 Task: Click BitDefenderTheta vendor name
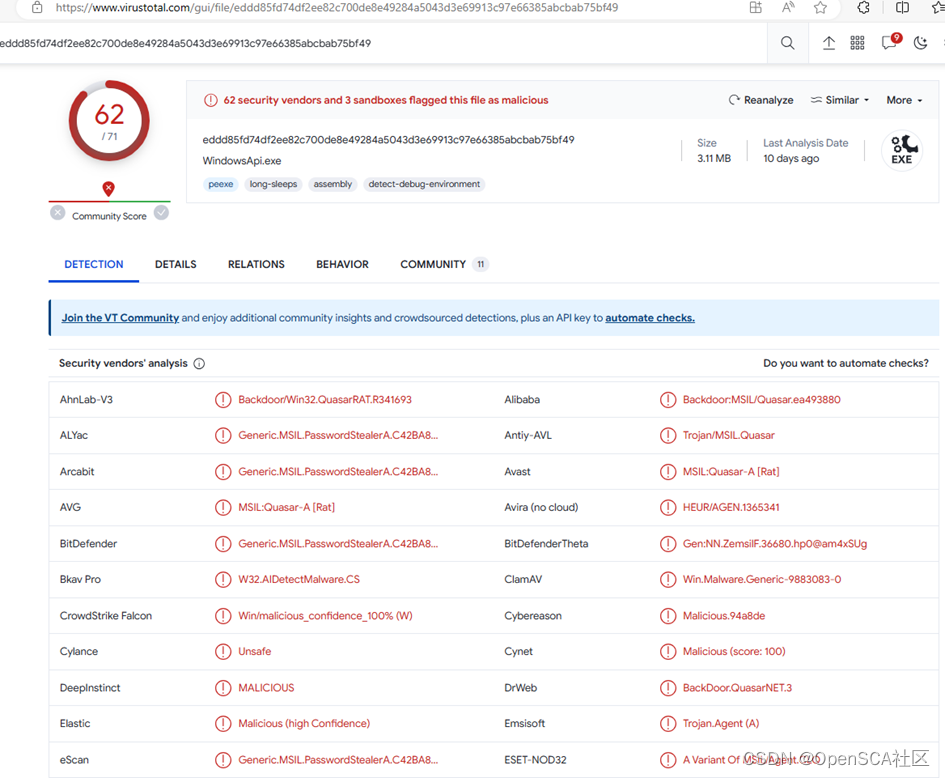[x=546, y=544]
